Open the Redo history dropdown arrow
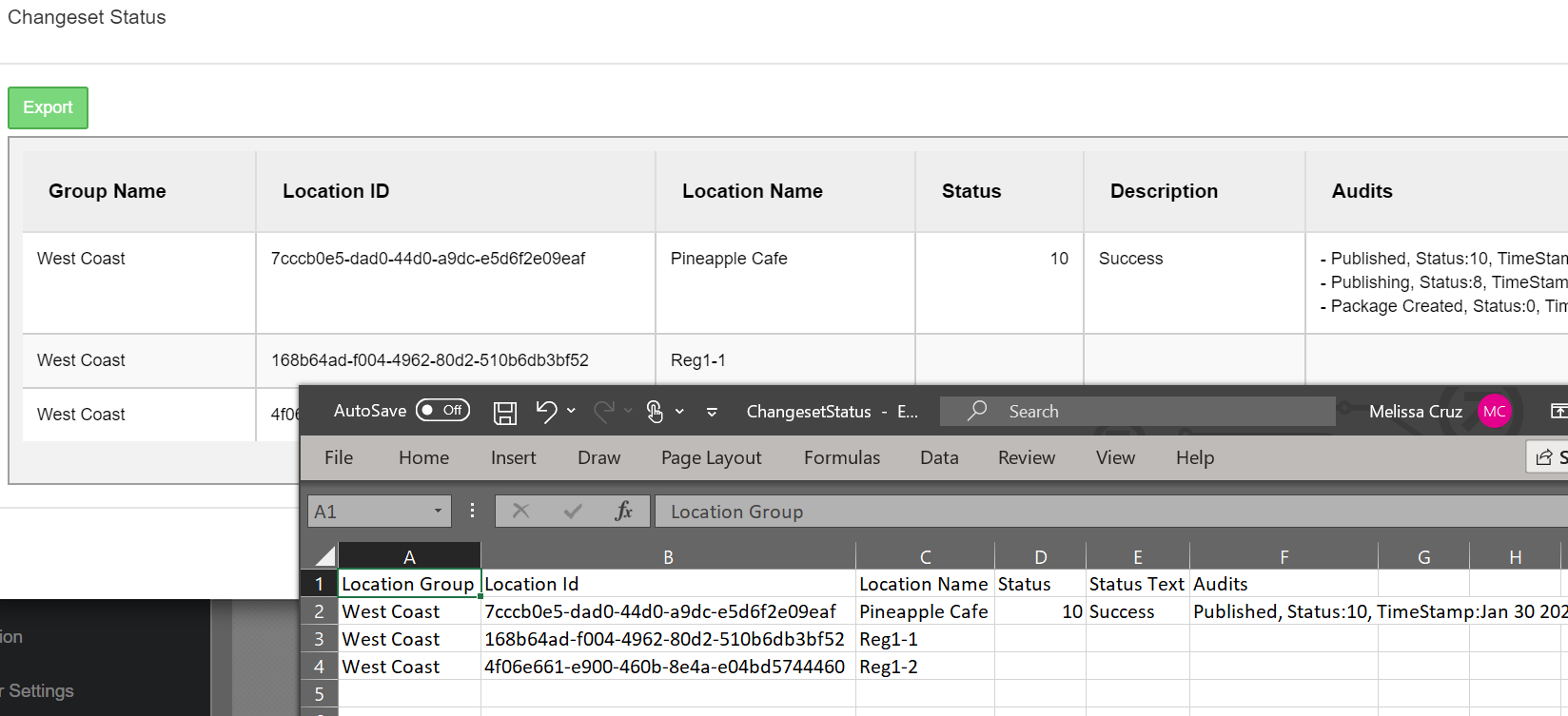The width and height of the screenshot is (1568, 716). 628,411
